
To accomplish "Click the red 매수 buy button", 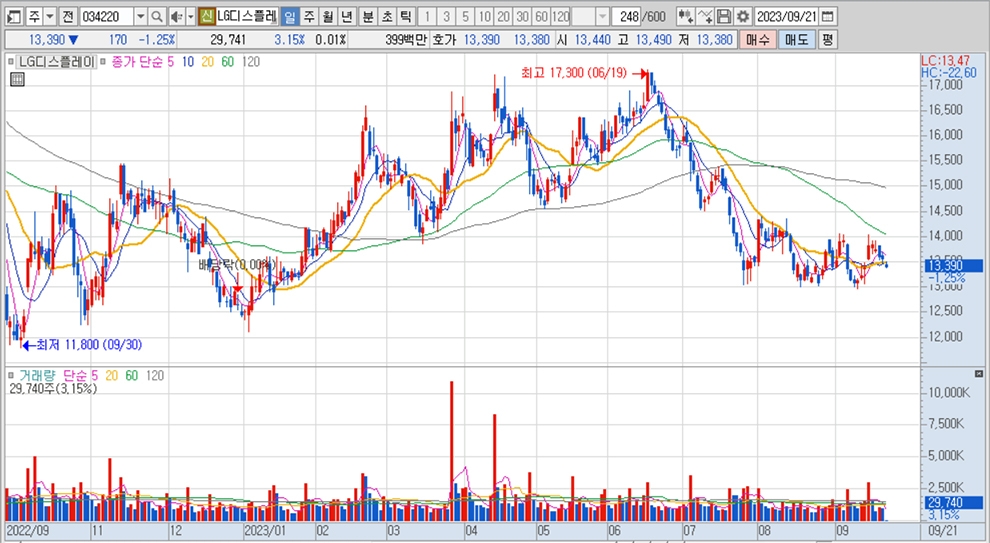I will [759, 39].
